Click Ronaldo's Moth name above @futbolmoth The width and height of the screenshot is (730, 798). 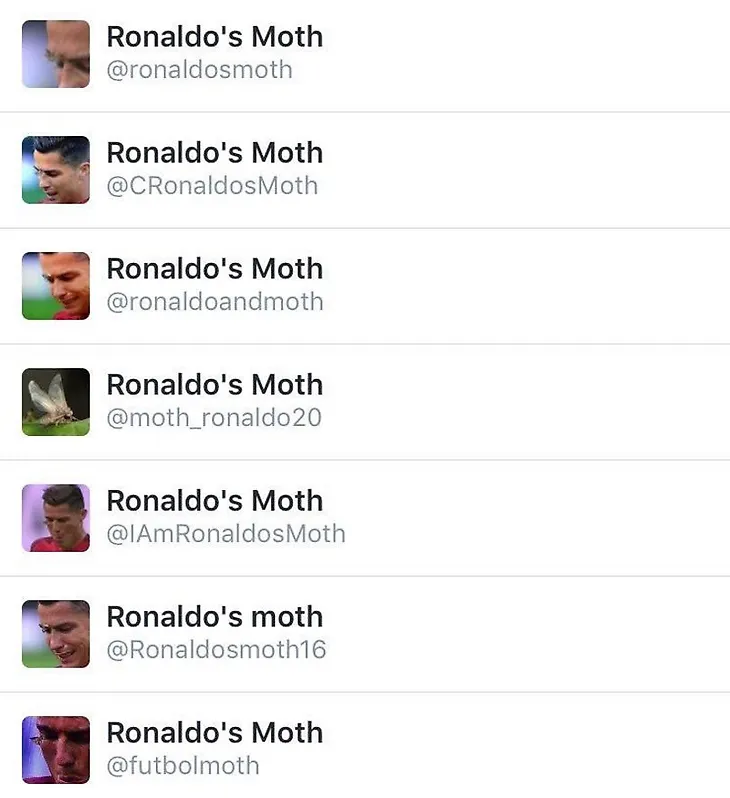pyautogui.click(x=215, y=733)
